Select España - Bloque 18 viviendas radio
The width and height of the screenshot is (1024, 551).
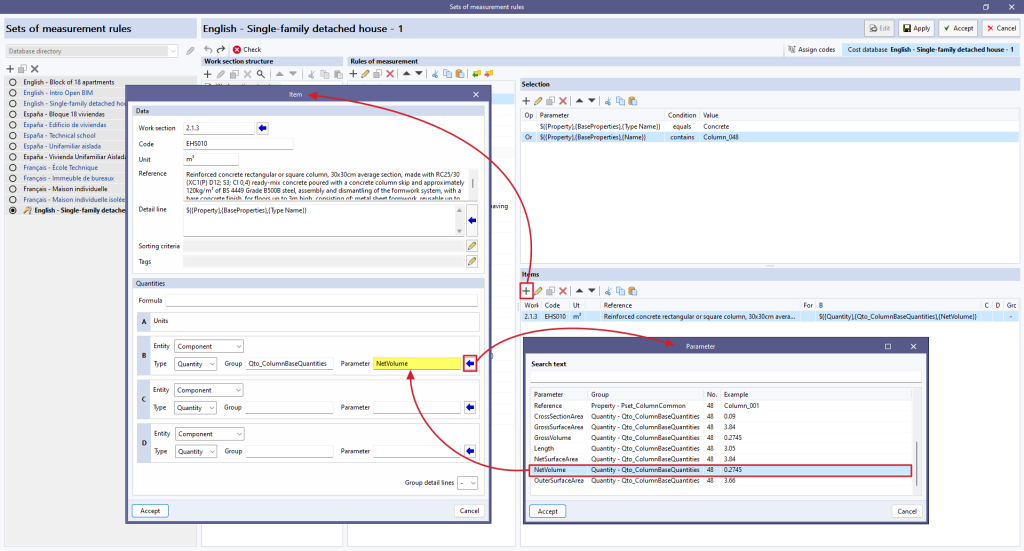[12, 114]
